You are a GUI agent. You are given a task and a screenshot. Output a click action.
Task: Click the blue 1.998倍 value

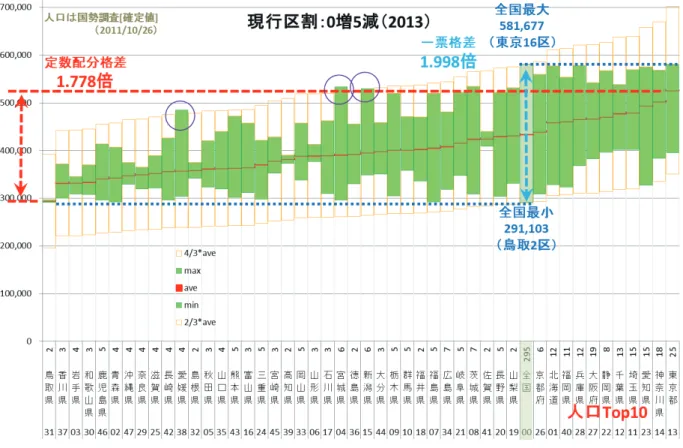[448, 61]
